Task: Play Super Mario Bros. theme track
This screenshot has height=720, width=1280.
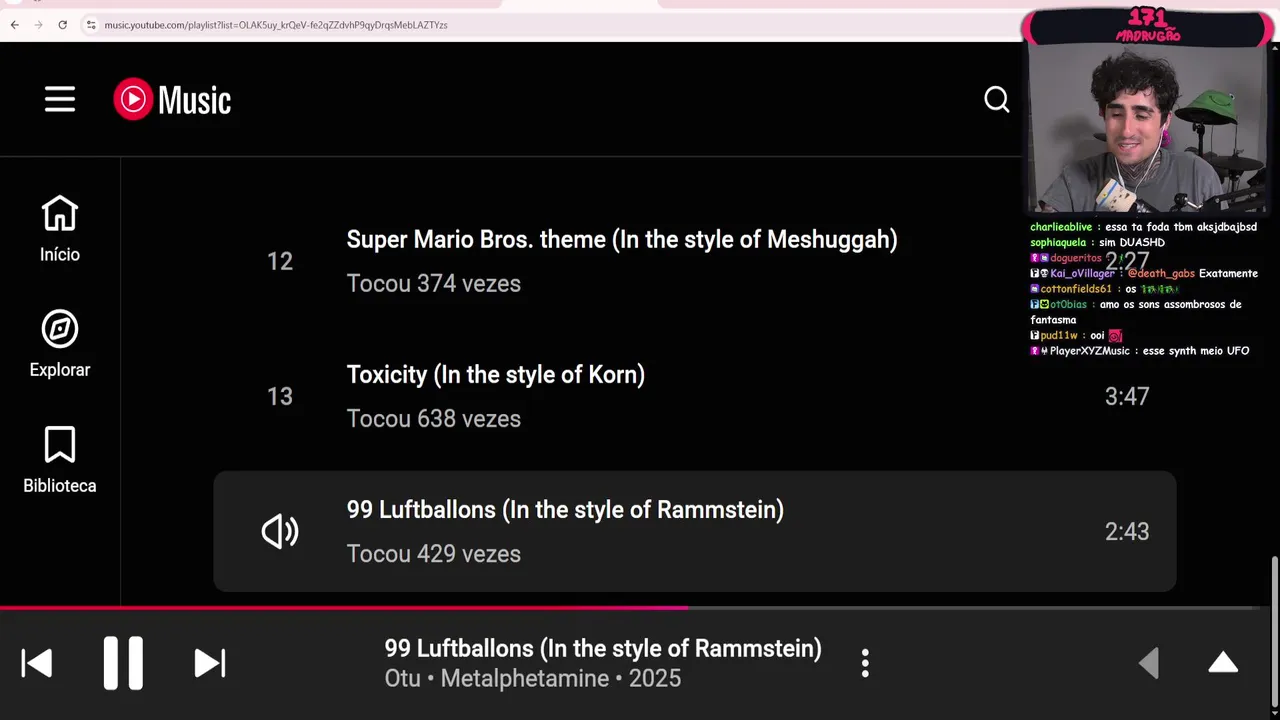Action: (621, 240)
